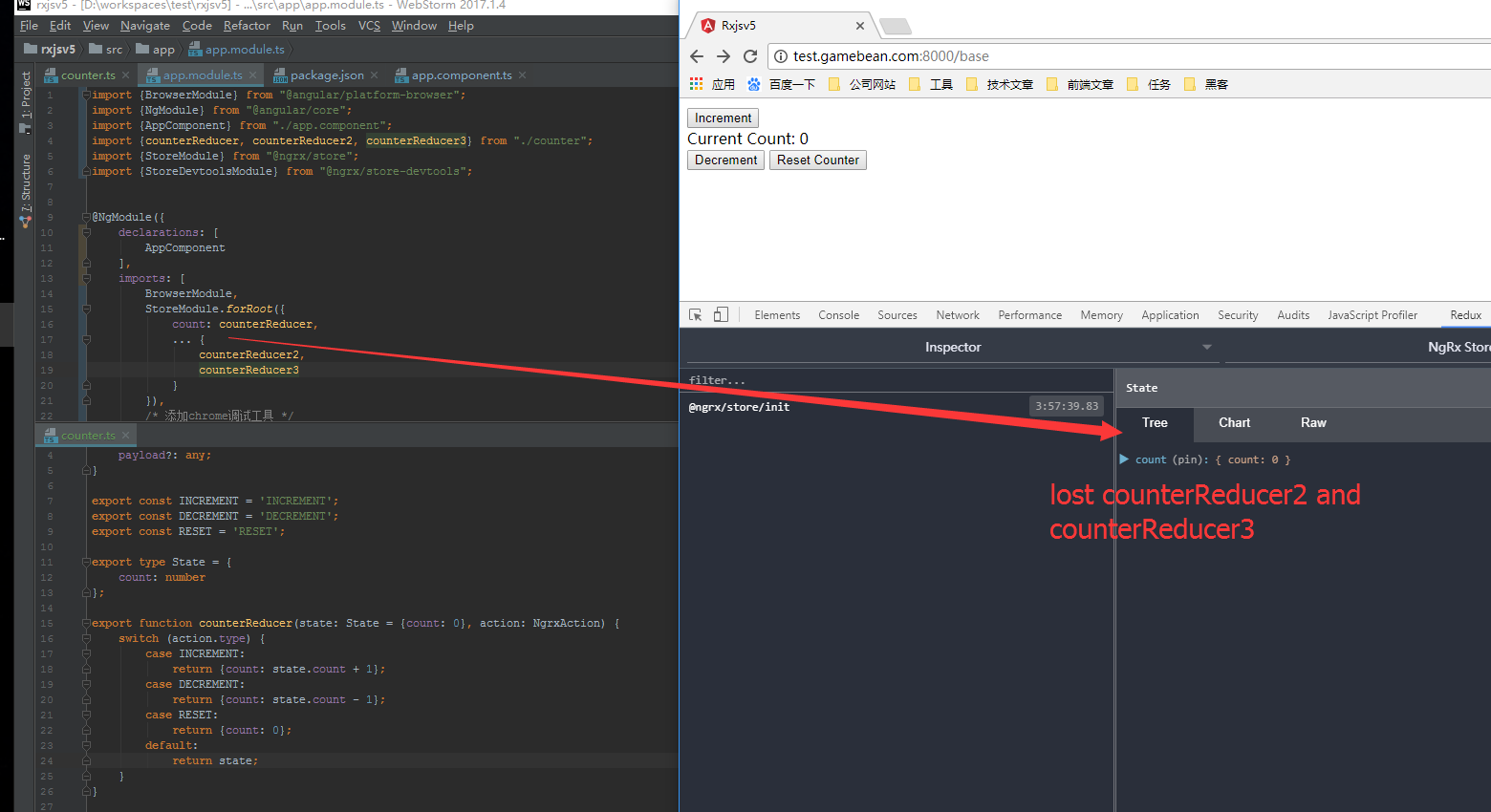This screenshot has width=1491, height=812.
Task: Select rxjsv5 breadcrumb folder
Action: [x=50, y=50]
